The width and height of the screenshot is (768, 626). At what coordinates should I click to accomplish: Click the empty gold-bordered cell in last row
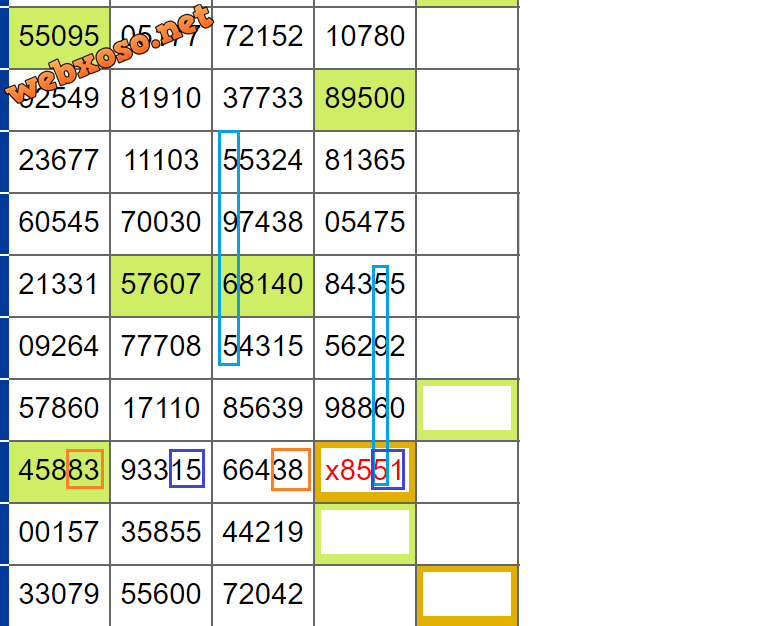click(467, 596)
